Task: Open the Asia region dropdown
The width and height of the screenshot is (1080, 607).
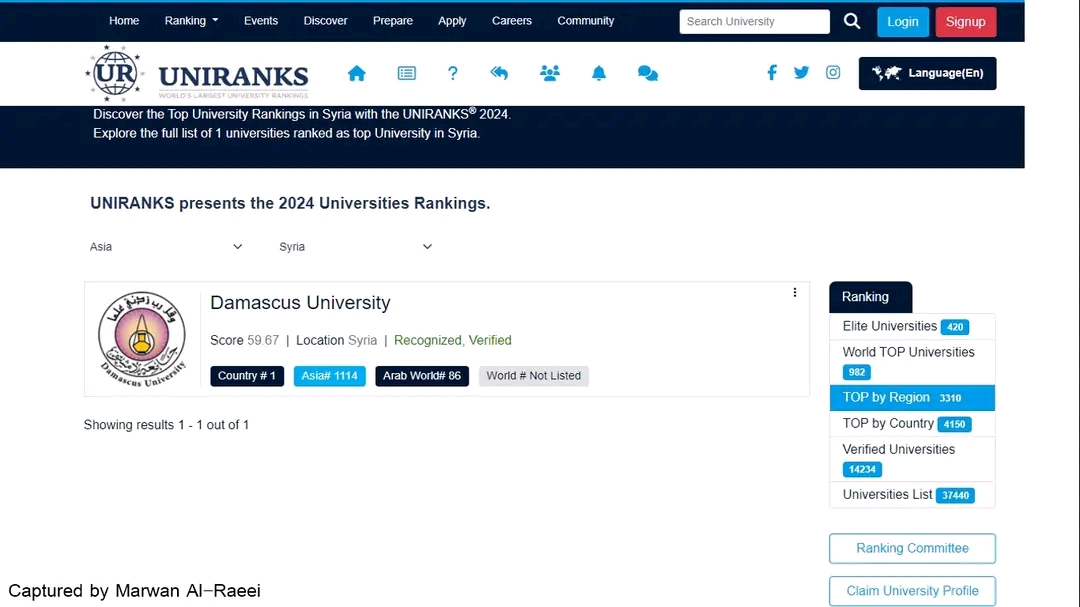Action: (x=166, y=247)
